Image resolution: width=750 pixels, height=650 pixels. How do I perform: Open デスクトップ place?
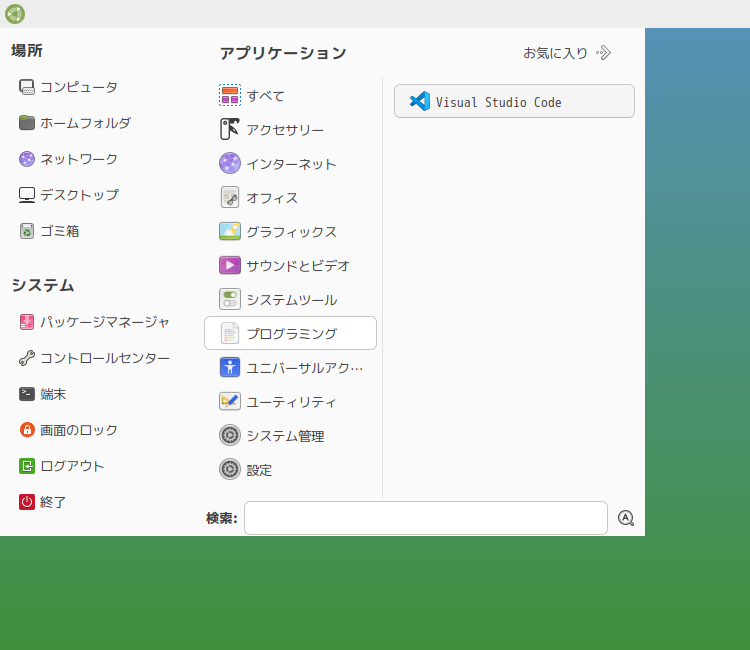click(69, 195)
